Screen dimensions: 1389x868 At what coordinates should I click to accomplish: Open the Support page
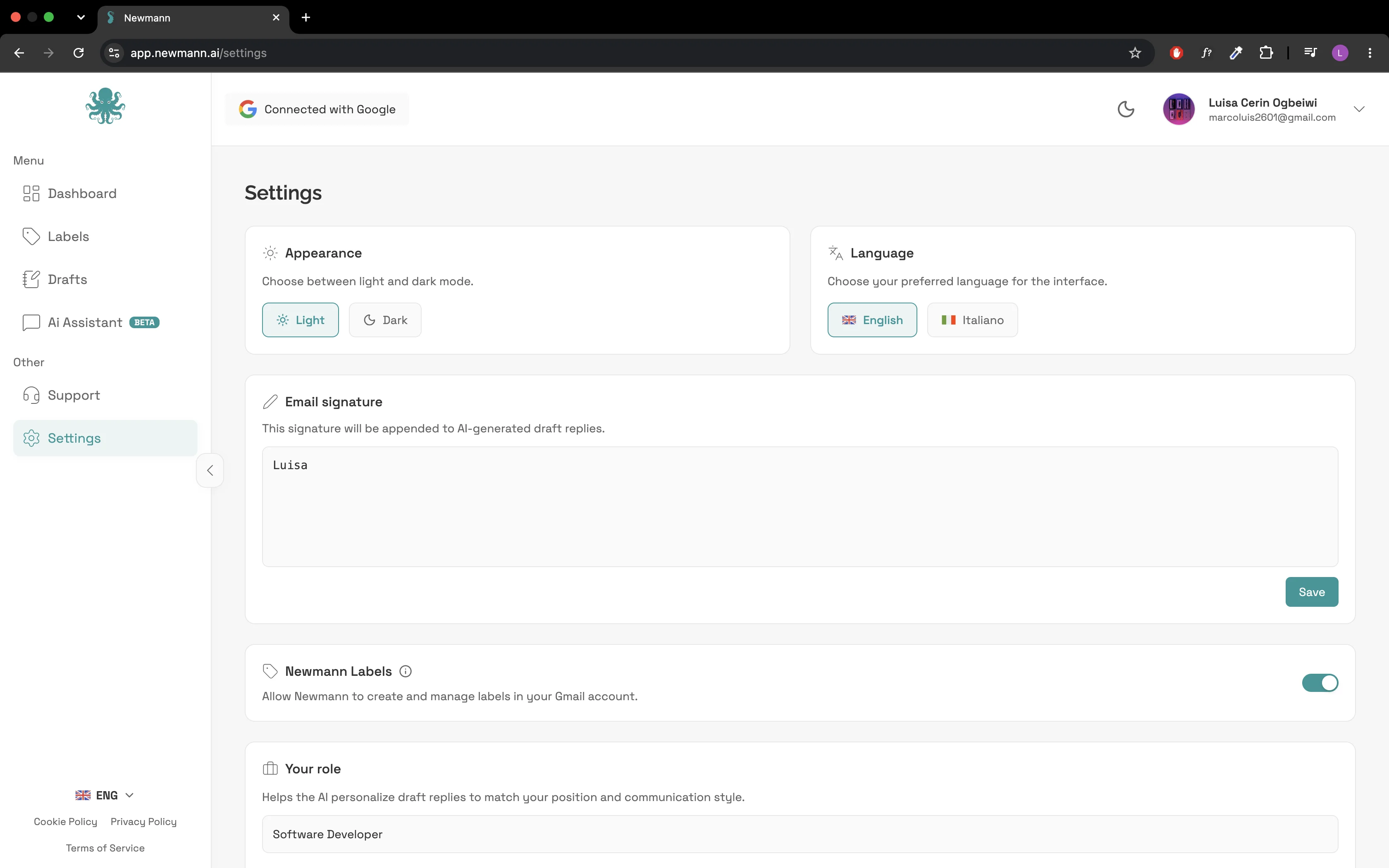(105, 395)
